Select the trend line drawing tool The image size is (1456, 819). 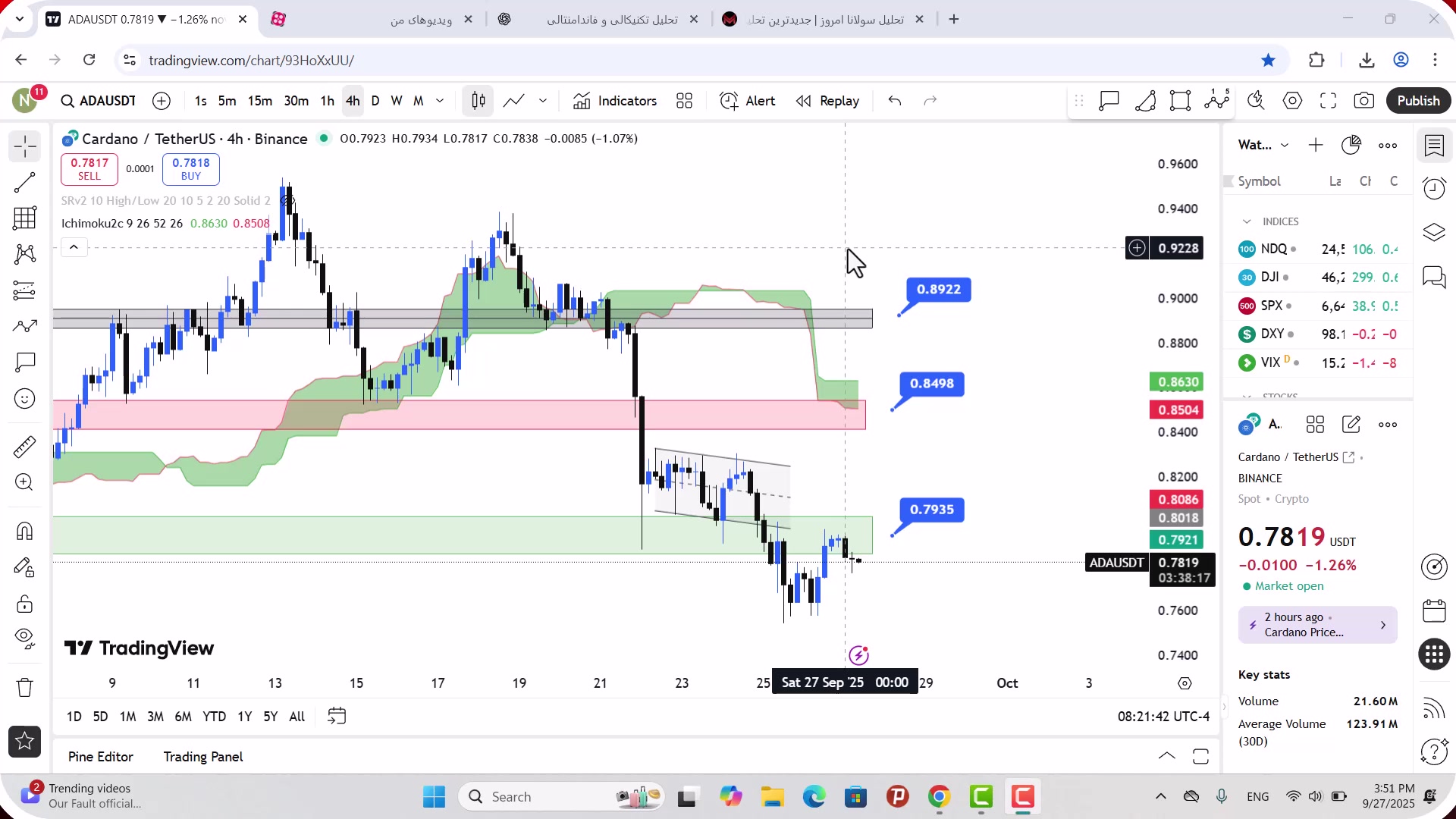(24, 182)
